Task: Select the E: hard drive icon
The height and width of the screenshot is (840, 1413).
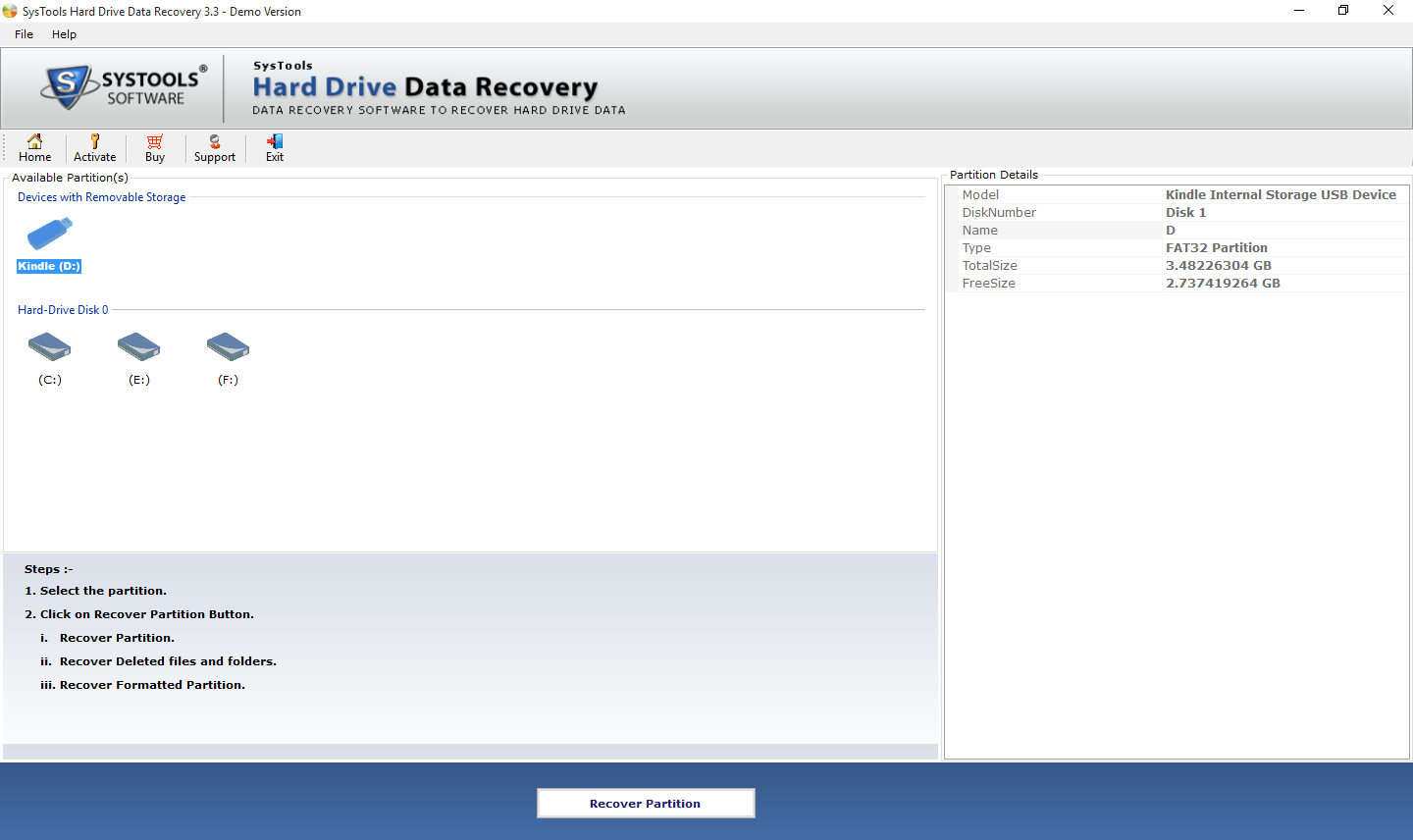Action: click(x=138, y=346)
